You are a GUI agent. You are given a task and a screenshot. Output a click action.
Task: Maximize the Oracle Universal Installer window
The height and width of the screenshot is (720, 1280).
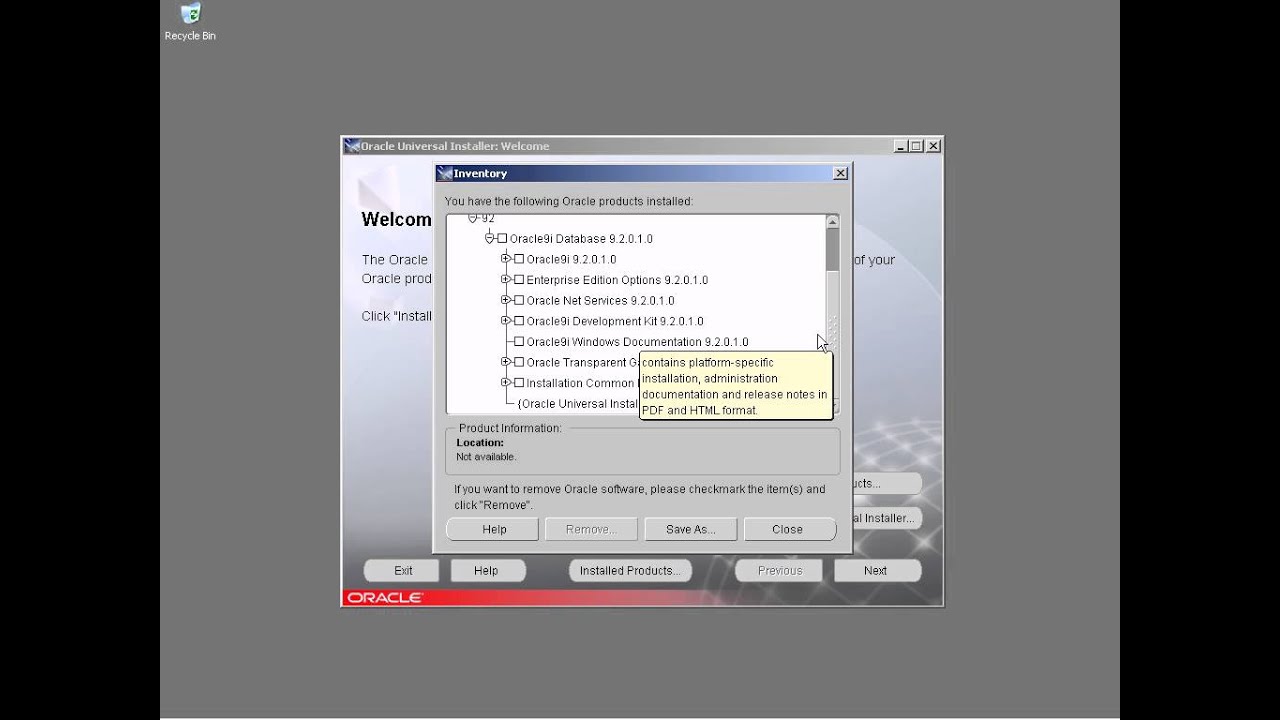(x=916, y=146)
